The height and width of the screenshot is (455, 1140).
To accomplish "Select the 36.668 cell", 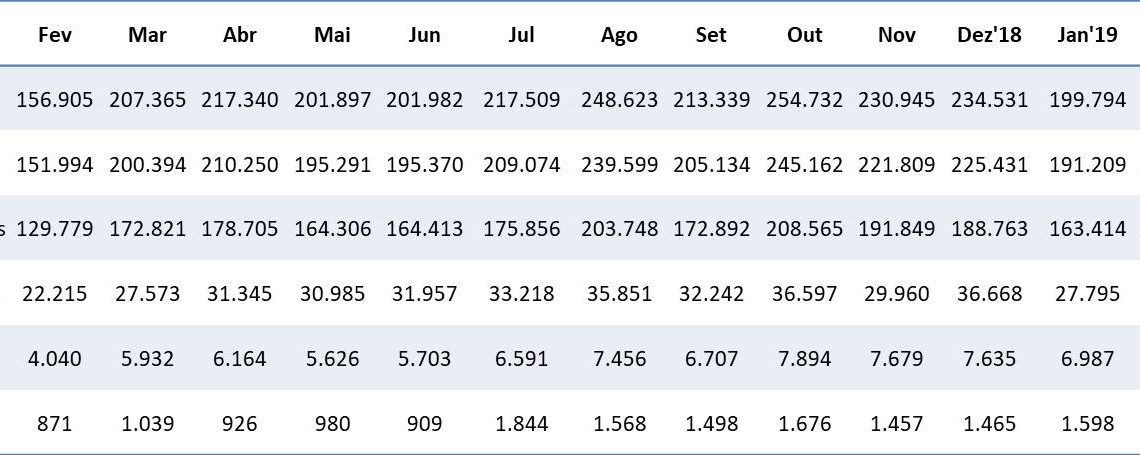I will pyautogui.click(x=988, y=294).
